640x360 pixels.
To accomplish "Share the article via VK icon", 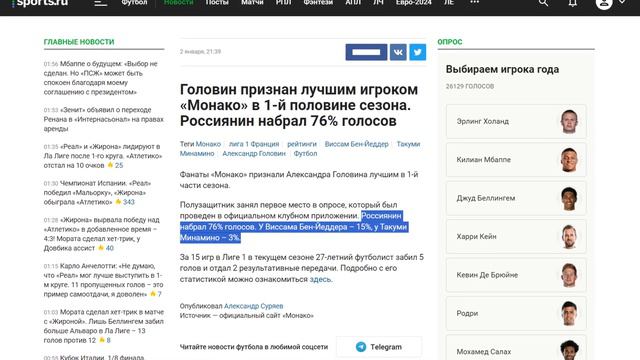I will coord(398,52).
